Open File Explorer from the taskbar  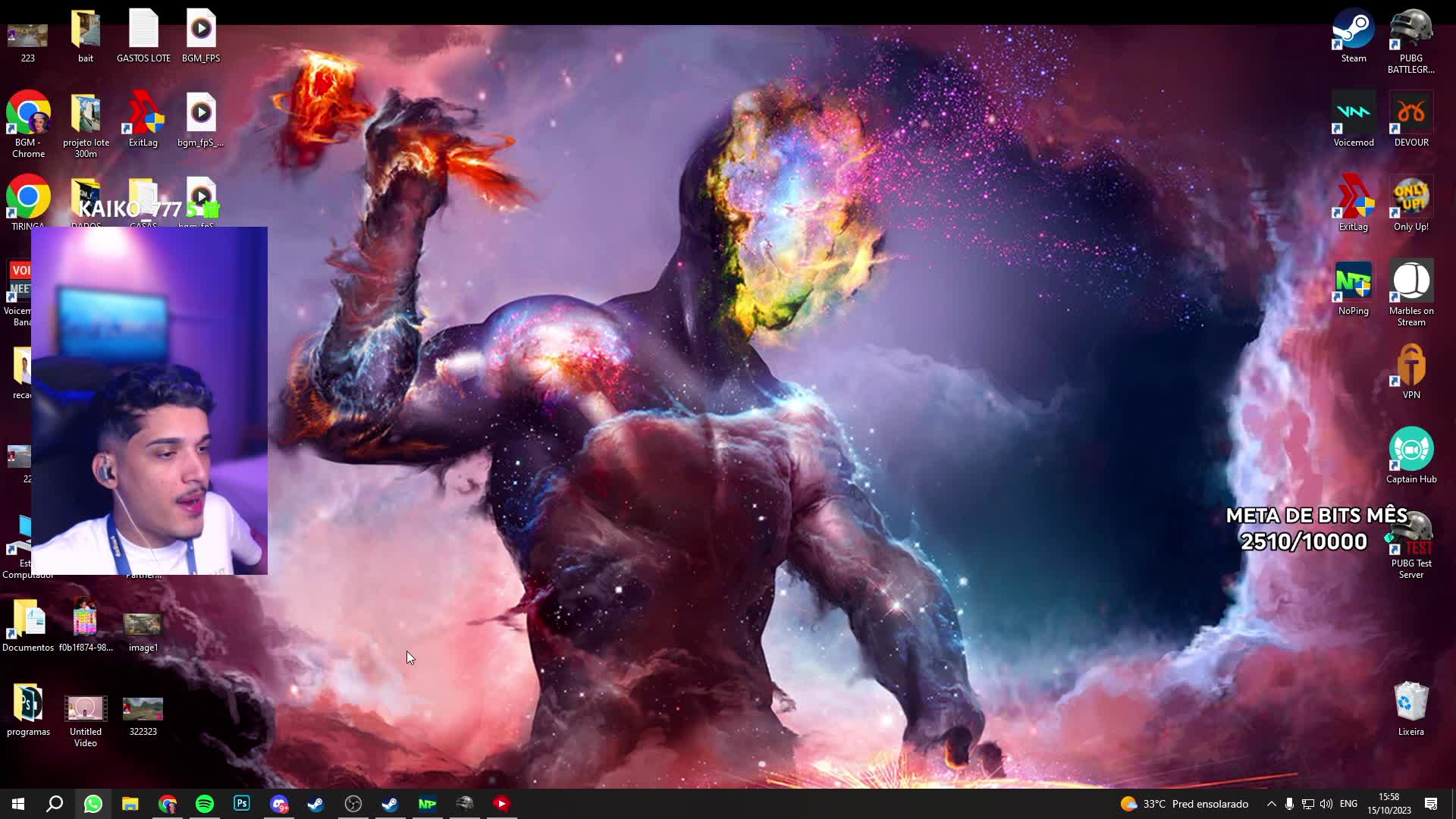tap(130, 804)
